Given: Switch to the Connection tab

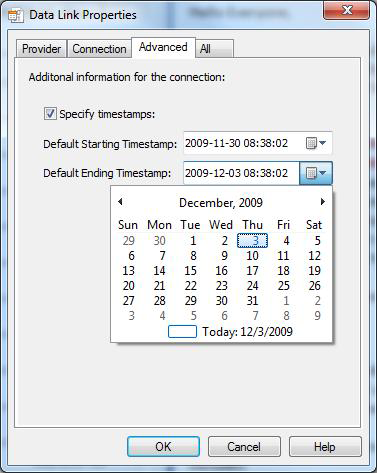Looking at the screenshot, I should [x=99, y=49].
